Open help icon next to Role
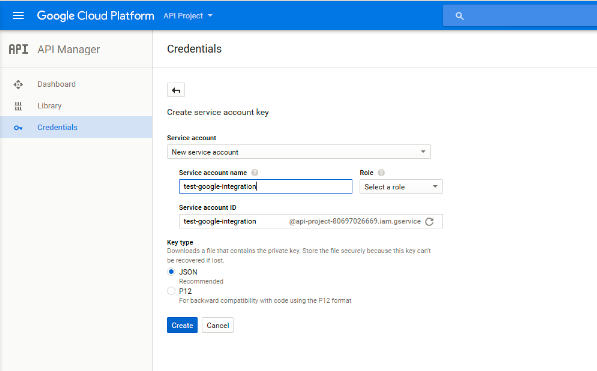 (381, 173)
